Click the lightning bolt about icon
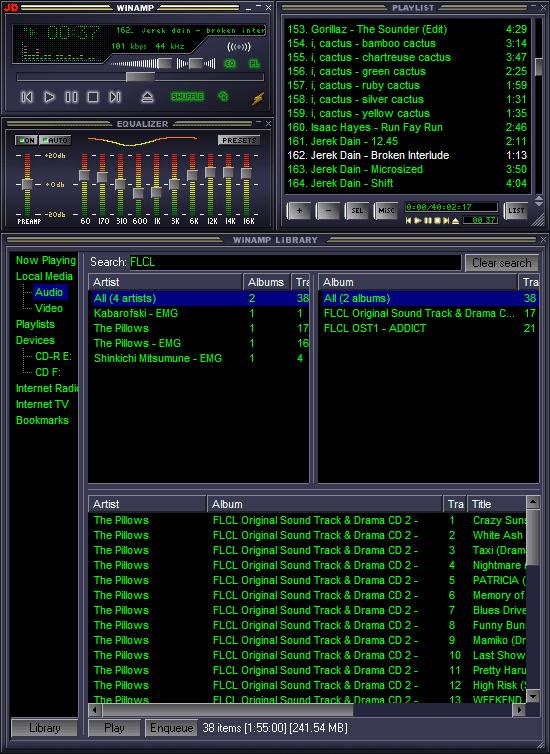The width and height of the screenshot is (550, 754). (258, 98)
